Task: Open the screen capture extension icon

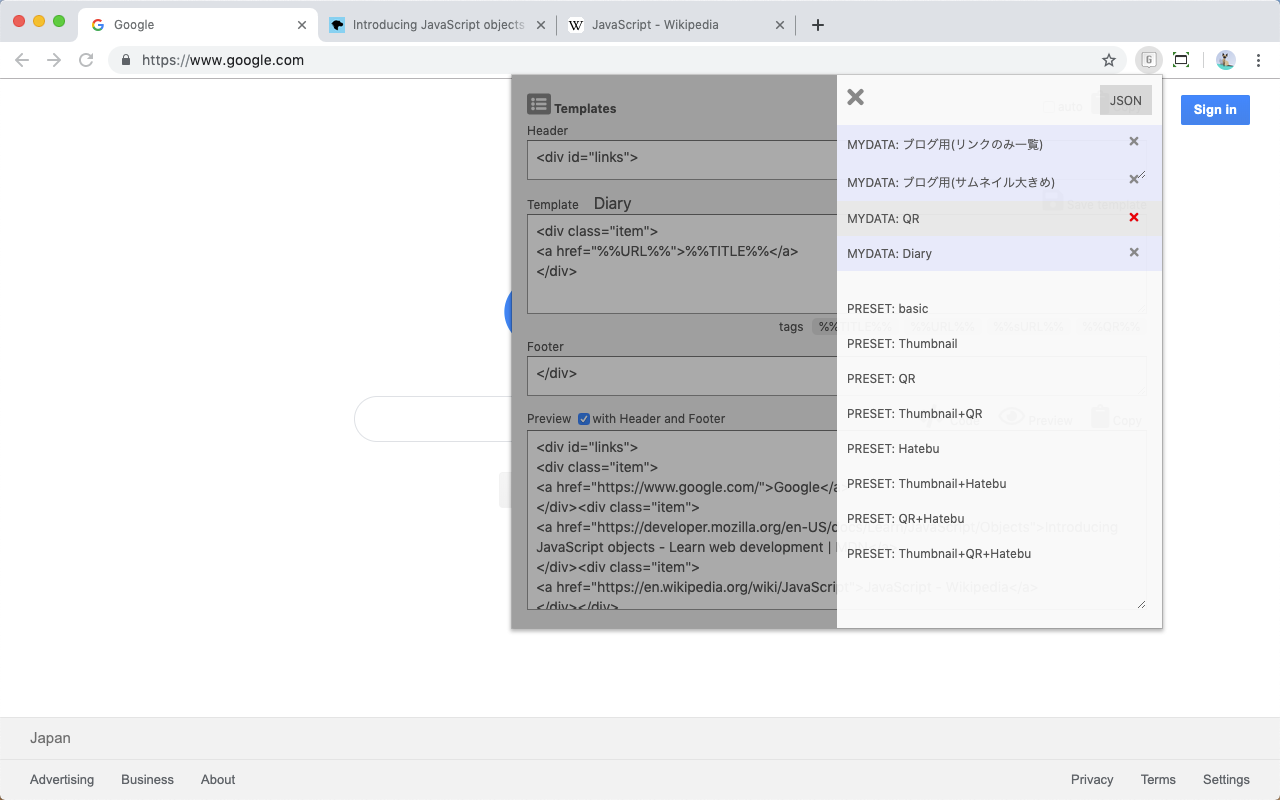Action: click(x=1181, y=60)
